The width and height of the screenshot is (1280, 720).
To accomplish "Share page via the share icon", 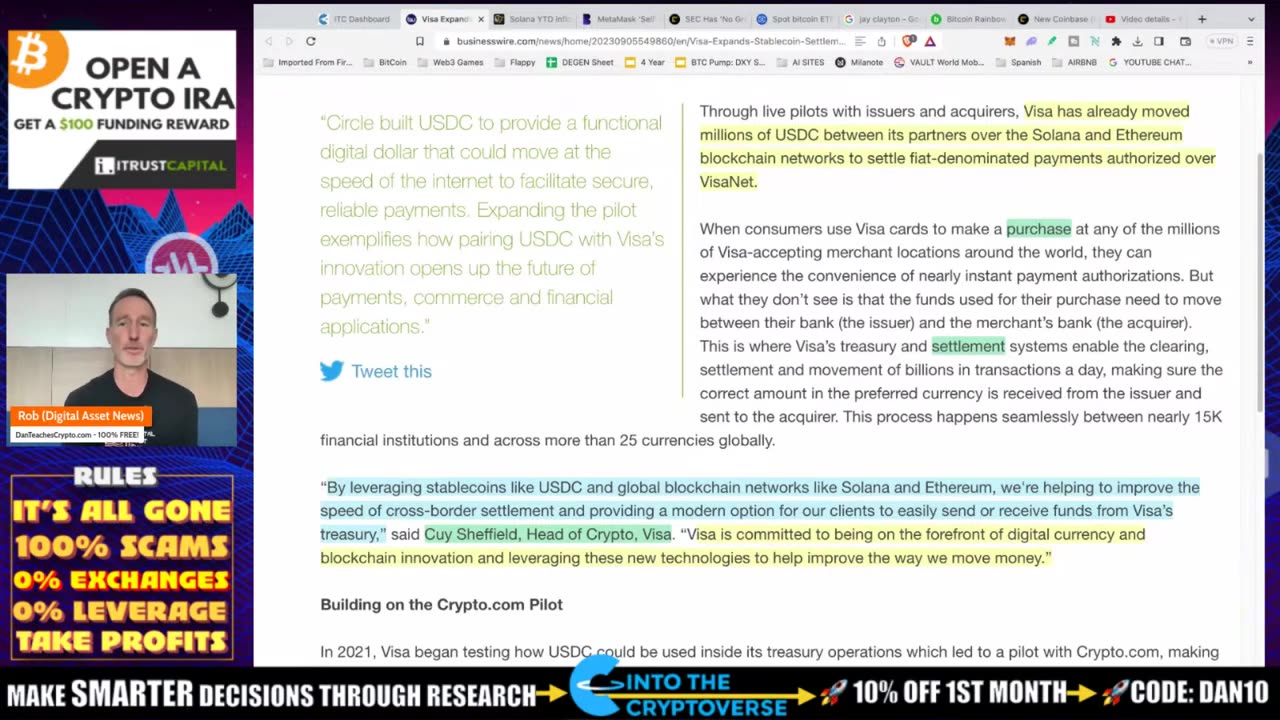I will point(881,41).
